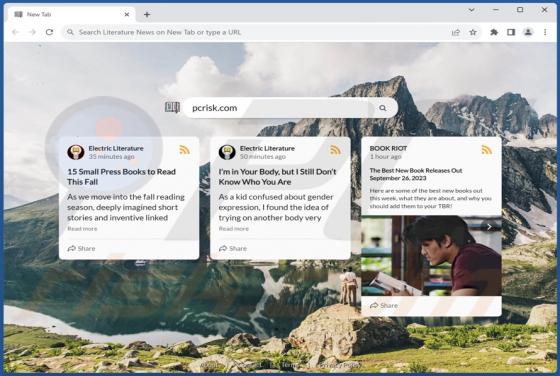Click the browser forward arrow
This screenshot has height=376, width=560.
(x=32, y=32)
